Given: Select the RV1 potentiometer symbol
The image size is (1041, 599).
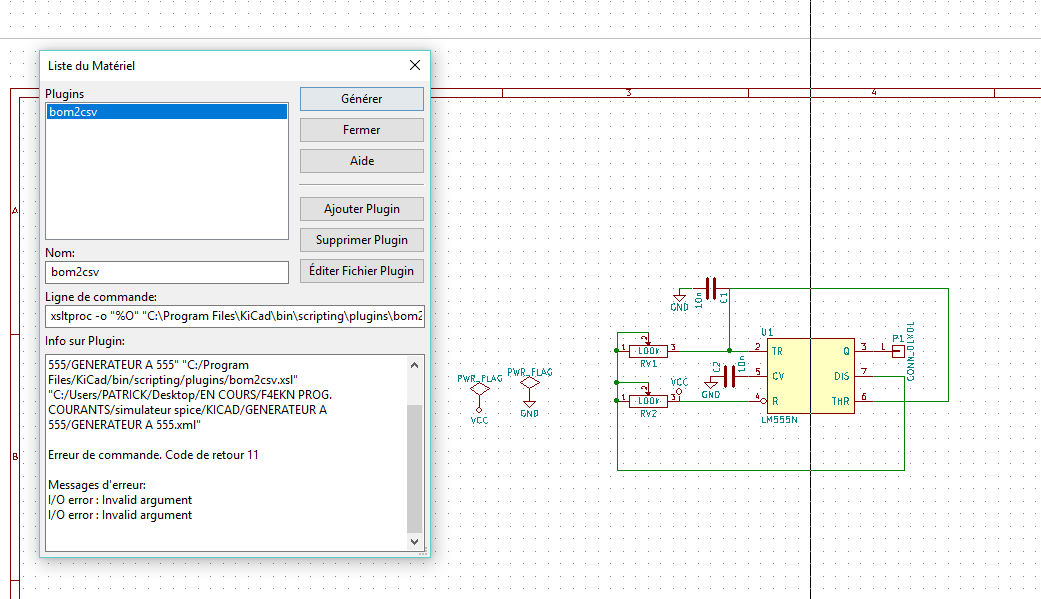Looking at the screenshot, I should (648, 350).
